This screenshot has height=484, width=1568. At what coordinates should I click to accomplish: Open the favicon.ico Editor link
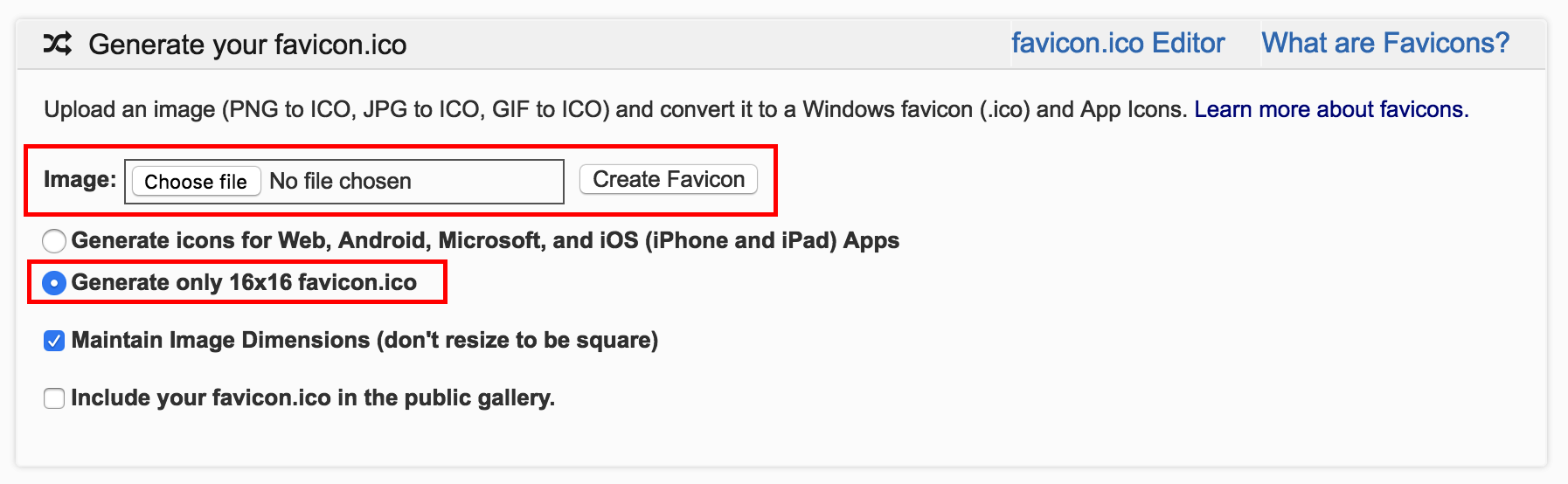click(1118, 43)
